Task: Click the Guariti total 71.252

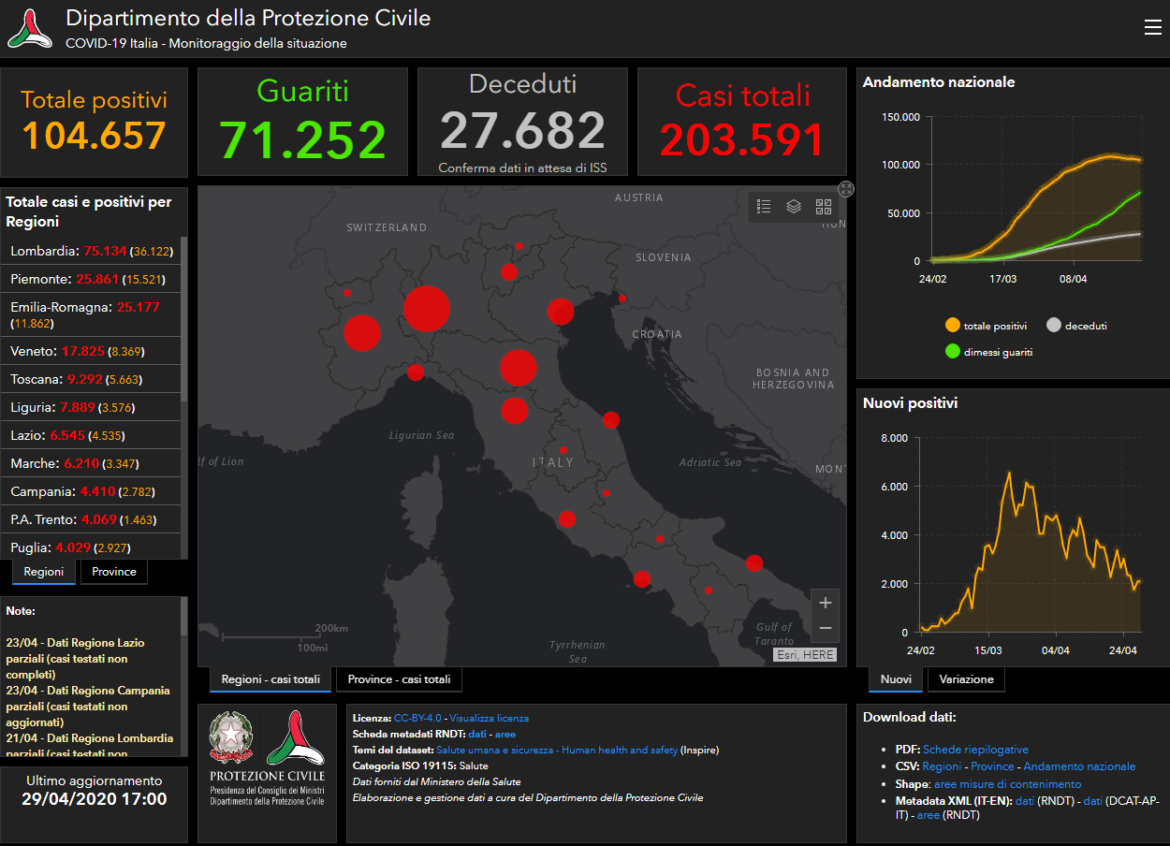Action: coord(302,140)
